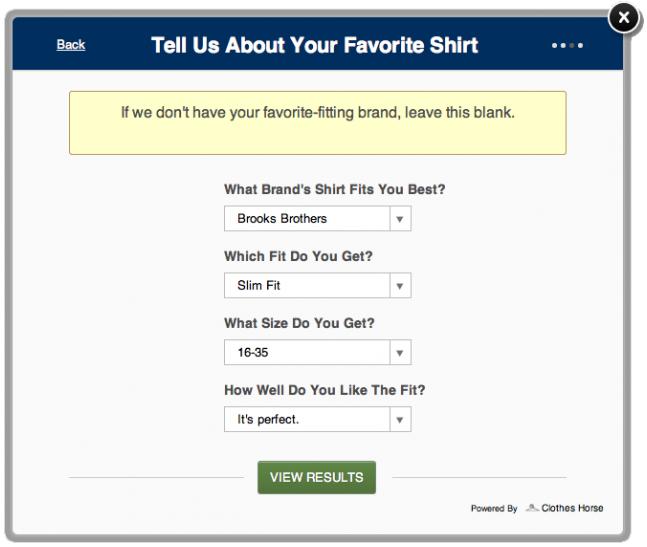Screen dimensions: 647x547
Task: Open the 16-35 size dropdown
Action: (x=318, y=352)
